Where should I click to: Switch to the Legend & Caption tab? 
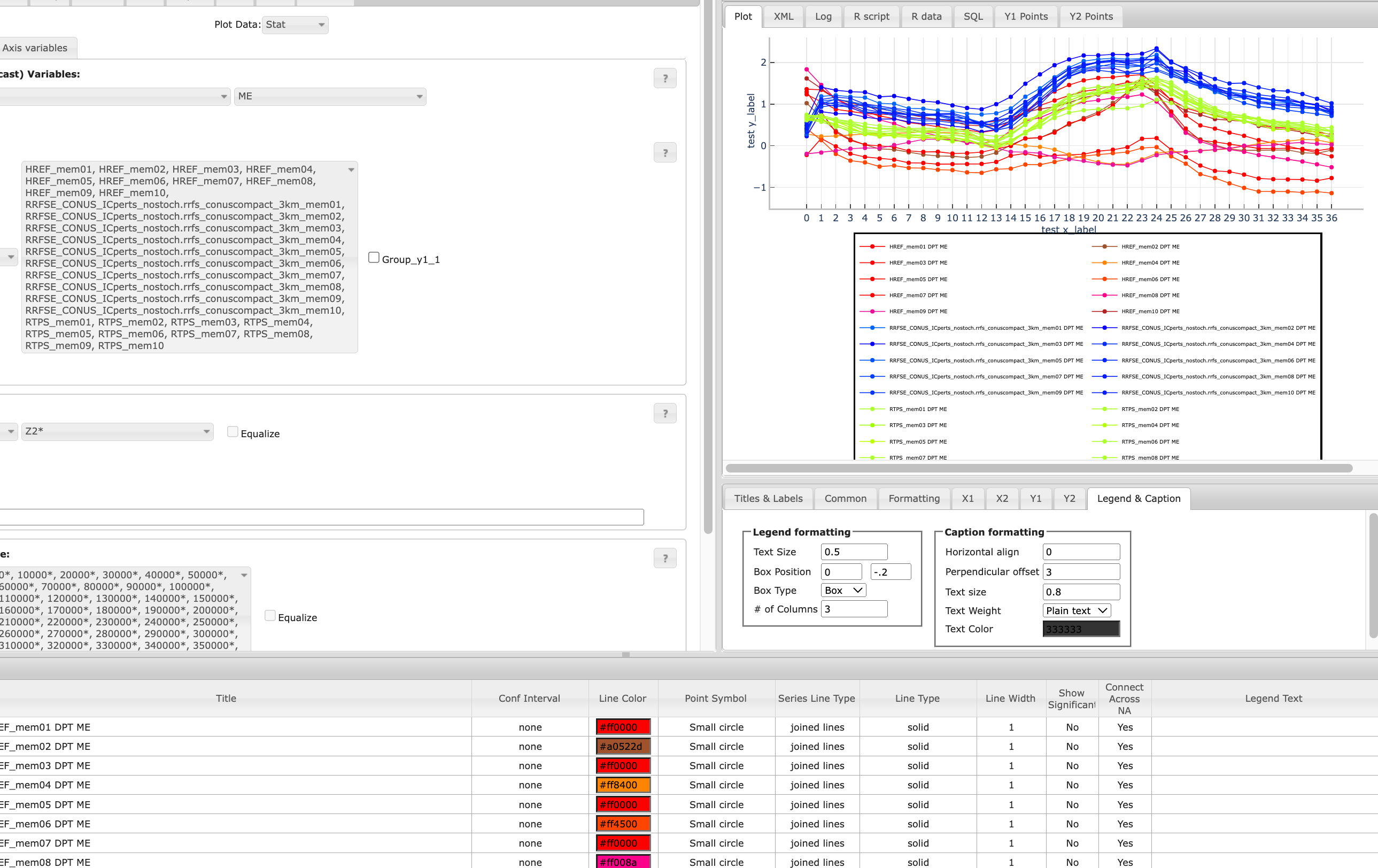(x=1138, y=498)
